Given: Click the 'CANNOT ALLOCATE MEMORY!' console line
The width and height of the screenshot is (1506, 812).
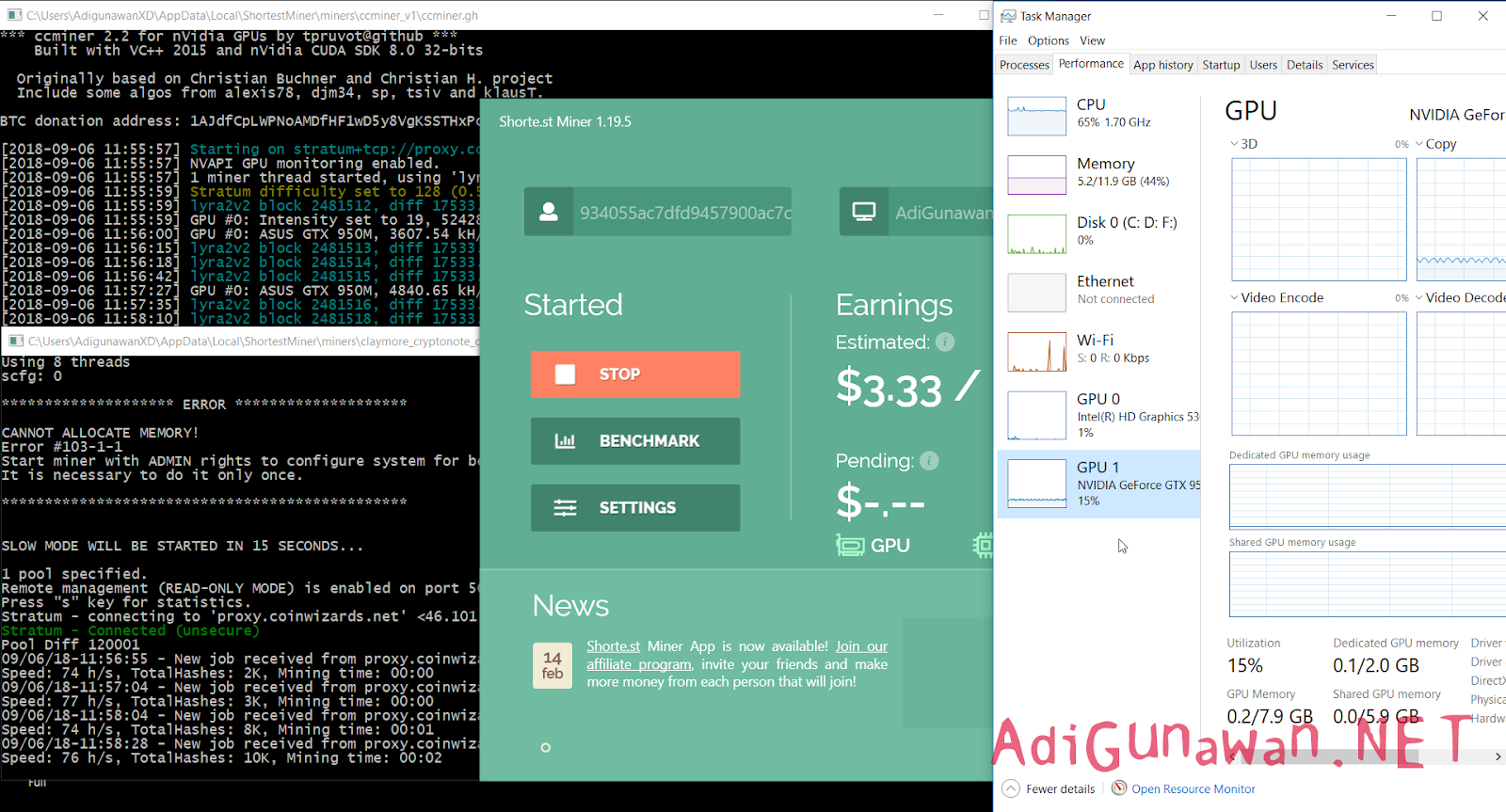Looking at the screenshot, I should (100, 433).
